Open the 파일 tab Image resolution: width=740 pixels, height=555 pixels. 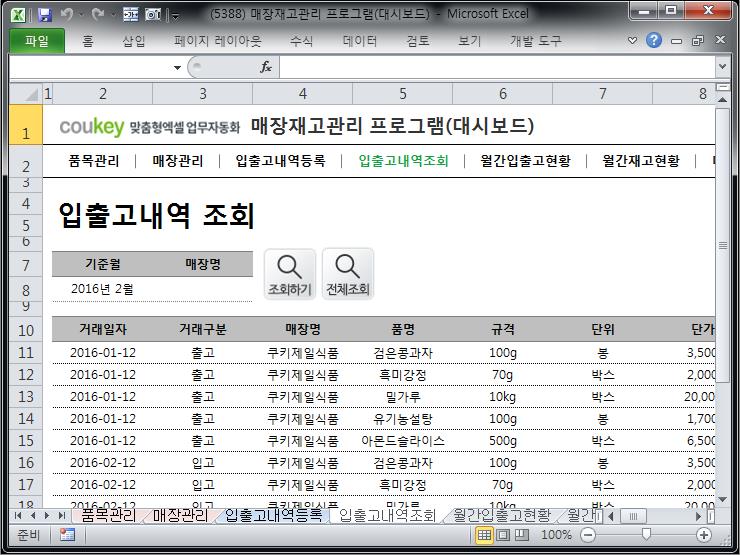[x=37, y=41]
